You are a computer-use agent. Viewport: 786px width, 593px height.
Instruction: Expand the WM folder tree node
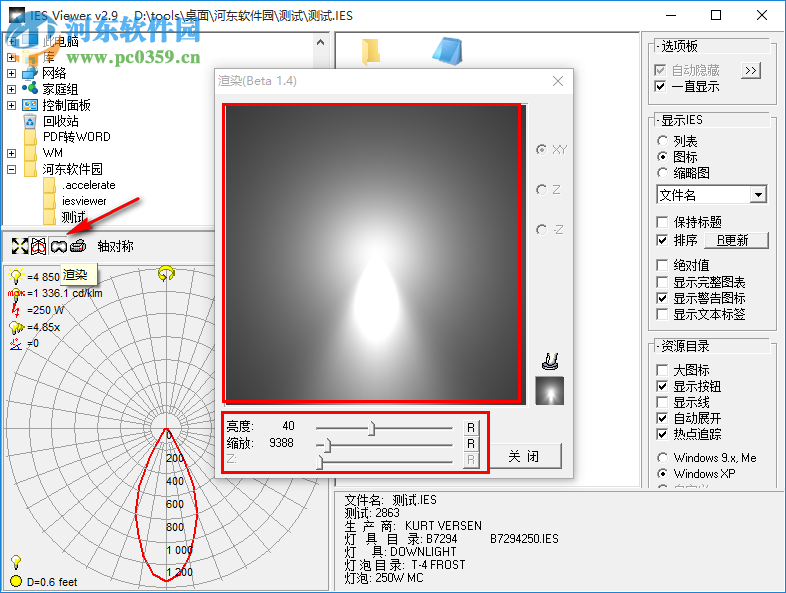[x=12, y=153]
